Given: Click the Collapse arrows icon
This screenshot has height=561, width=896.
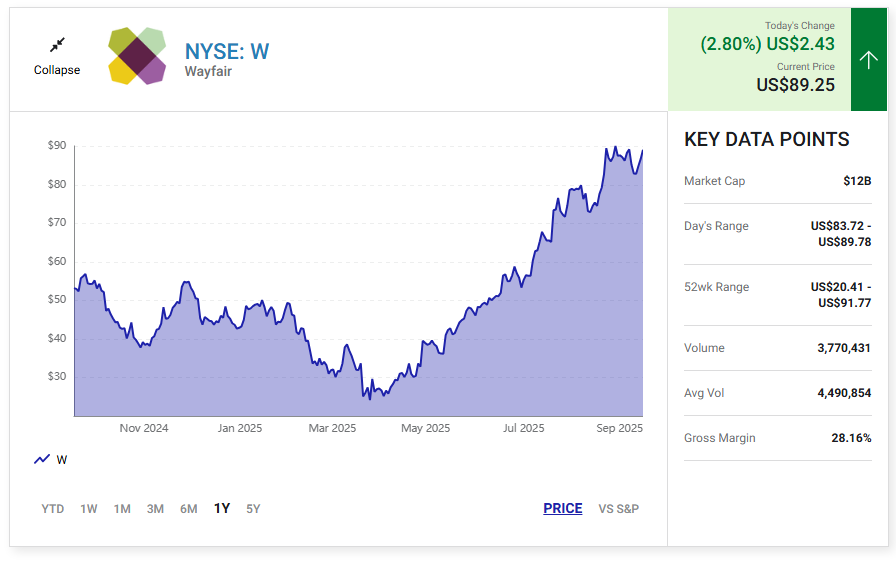Looking at the screenshot, I should [x=57, y=45].
